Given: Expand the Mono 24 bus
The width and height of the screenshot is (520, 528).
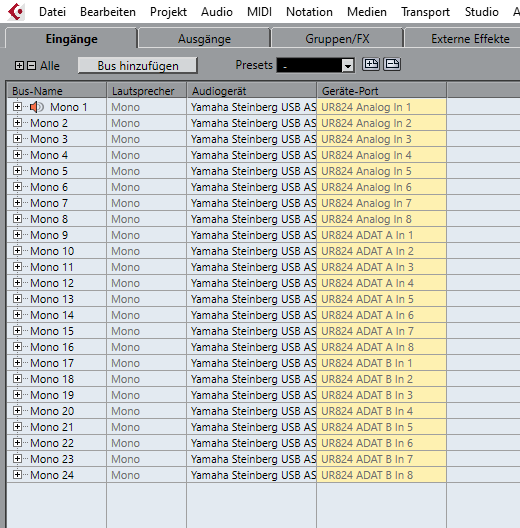Looking at the screenshot, I should (x=17, y=474).
